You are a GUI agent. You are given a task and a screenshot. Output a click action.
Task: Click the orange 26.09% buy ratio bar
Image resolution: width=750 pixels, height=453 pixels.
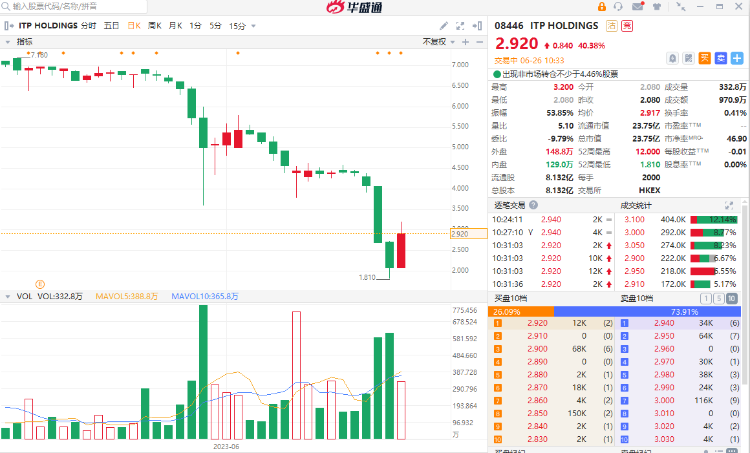pyautogui.click(x=521, y=312)
